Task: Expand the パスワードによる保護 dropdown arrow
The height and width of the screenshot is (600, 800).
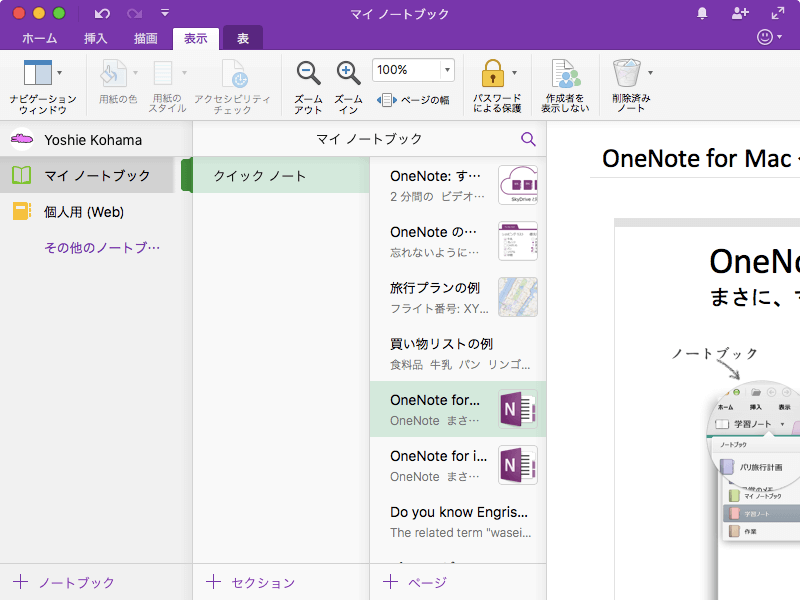Action: click(514, 73)
